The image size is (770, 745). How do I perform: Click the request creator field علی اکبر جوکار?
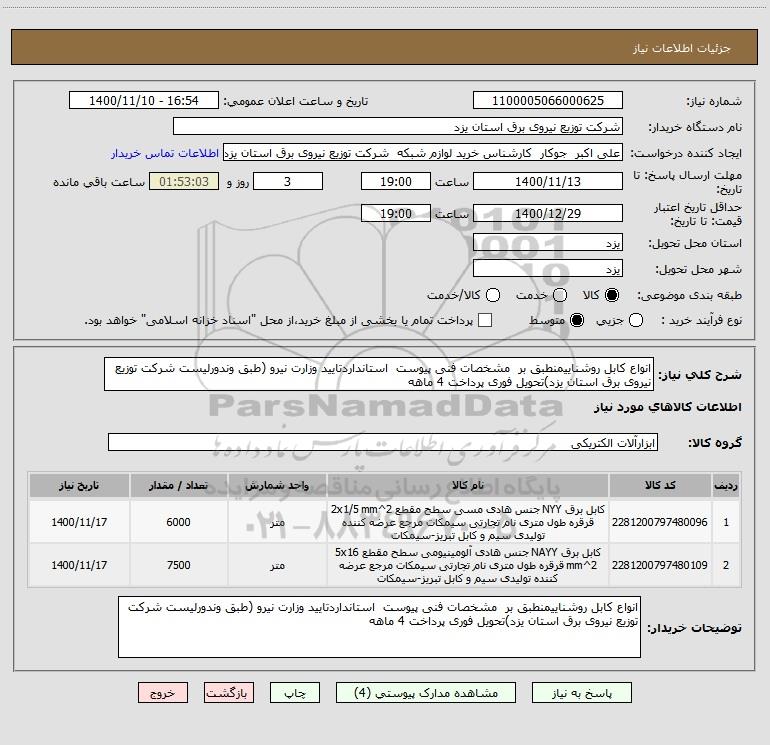pos(423,153)
